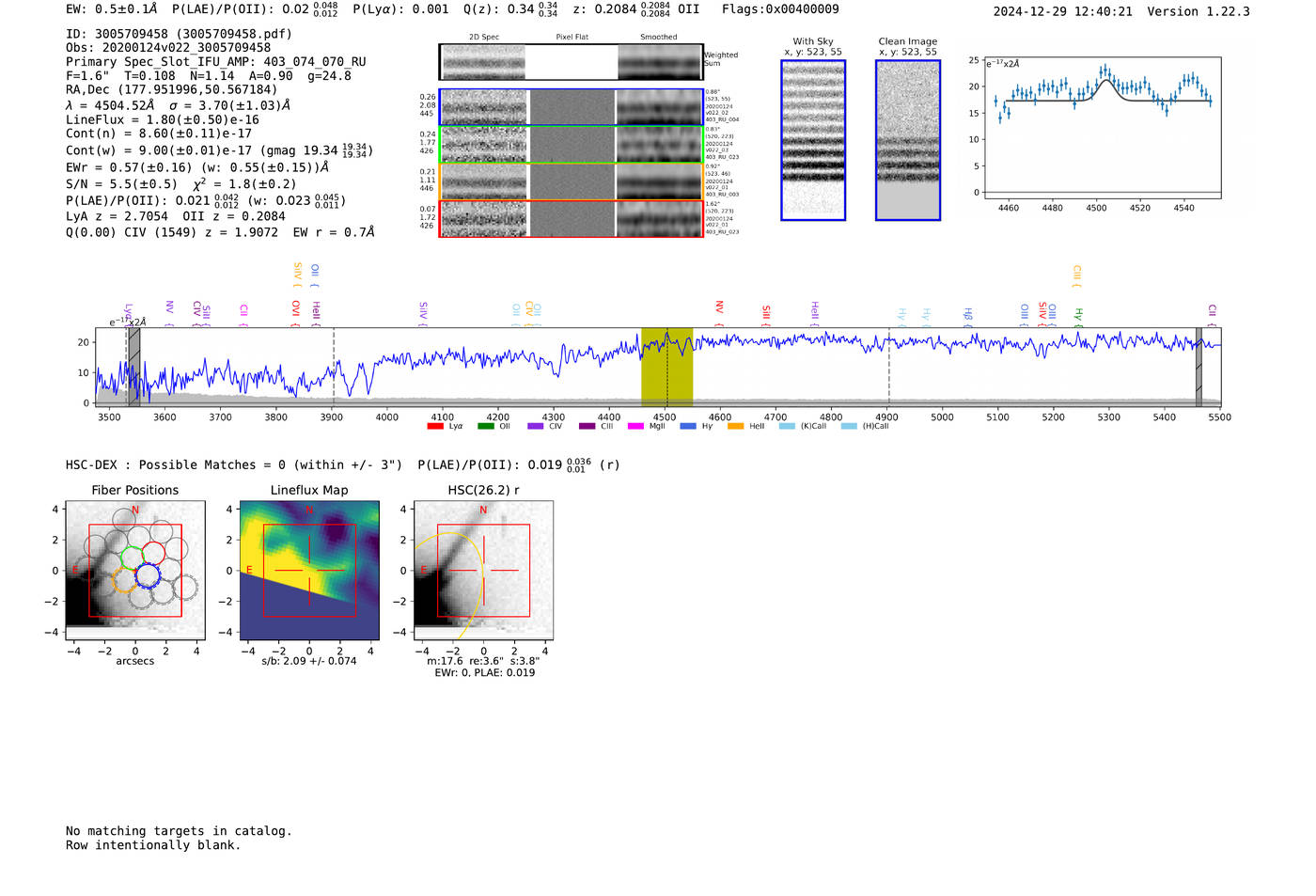The image size is (1316, 896).
Task: Click the blue Hγ legend swatch
Action: click(x=688, y=426)
